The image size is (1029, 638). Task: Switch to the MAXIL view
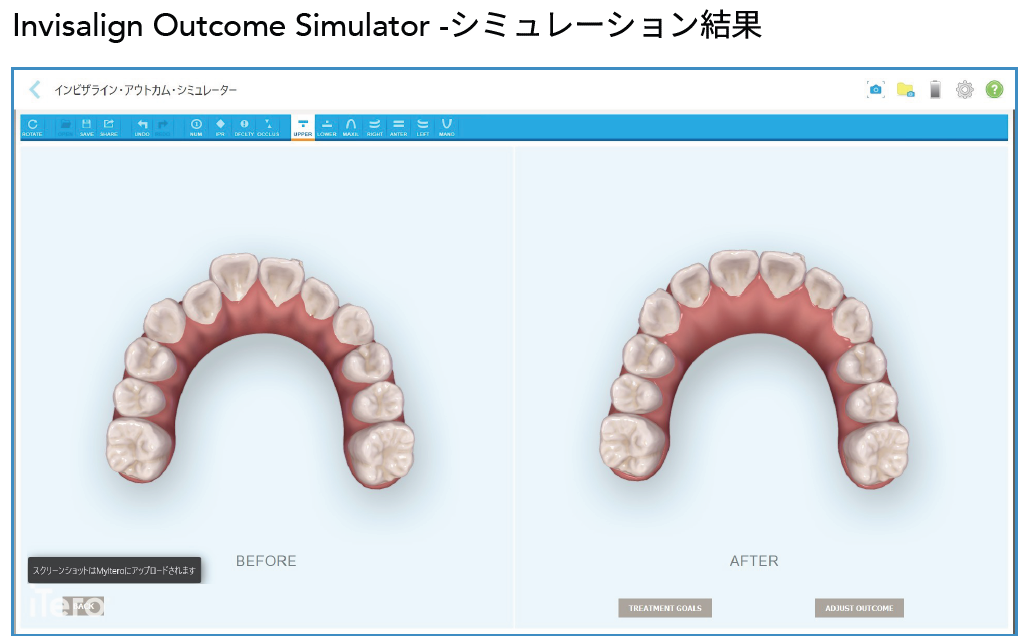click(x=351, y=127)
